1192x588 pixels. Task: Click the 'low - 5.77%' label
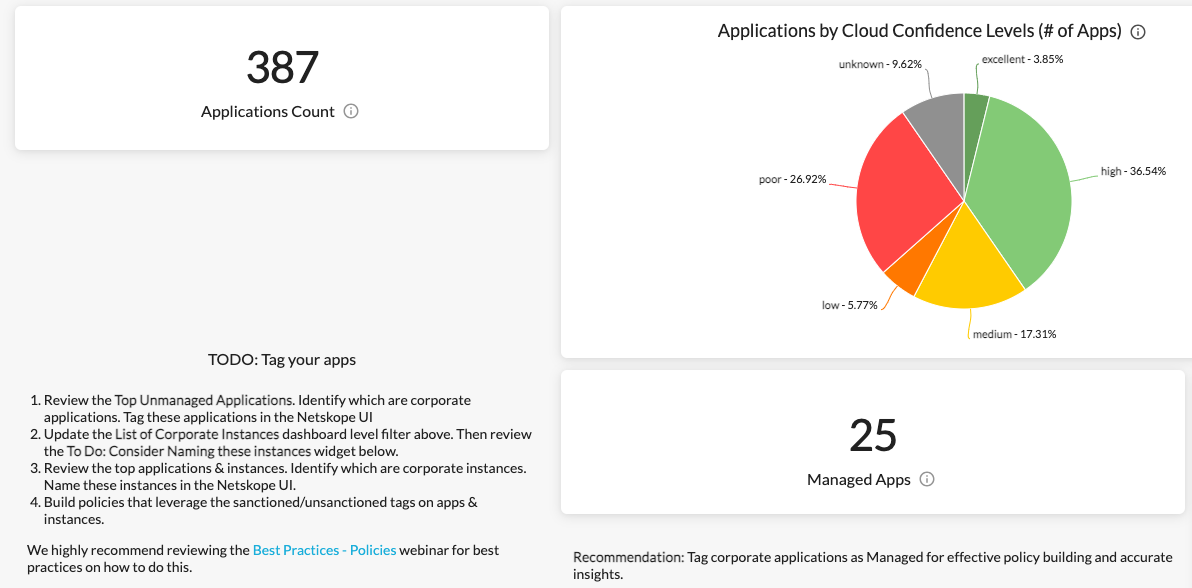tap(849, 304)
